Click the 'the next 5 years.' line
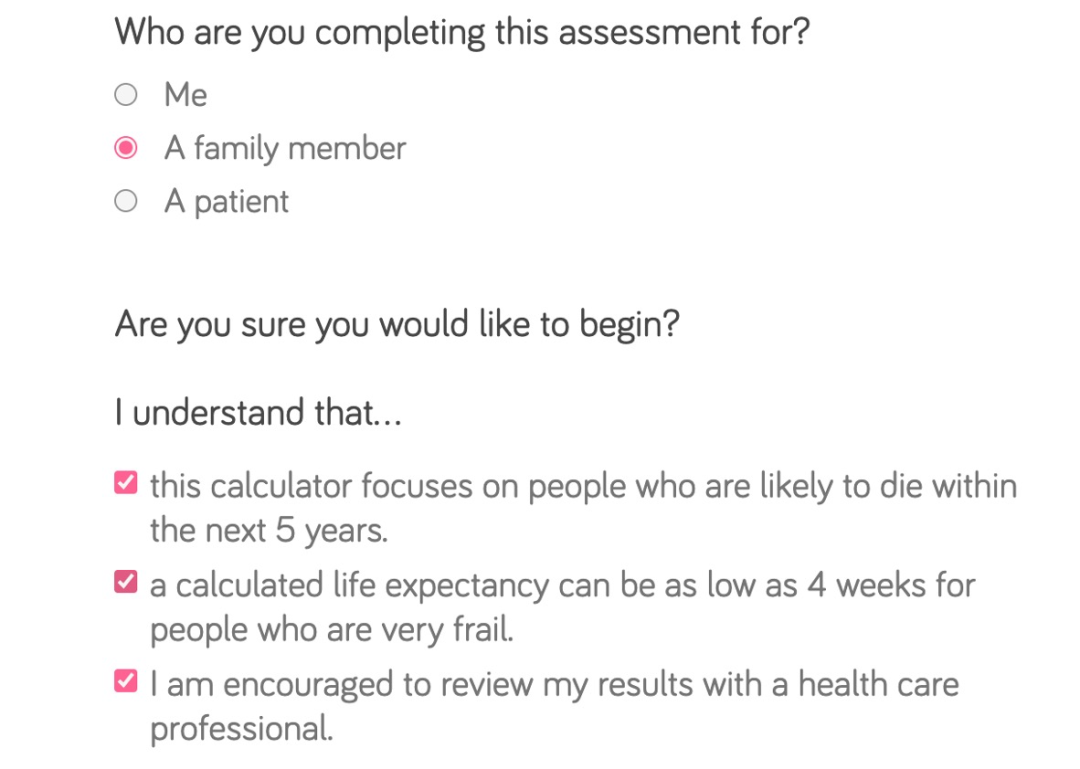This screenshot has width=1080, height=769. pos(268,530)
